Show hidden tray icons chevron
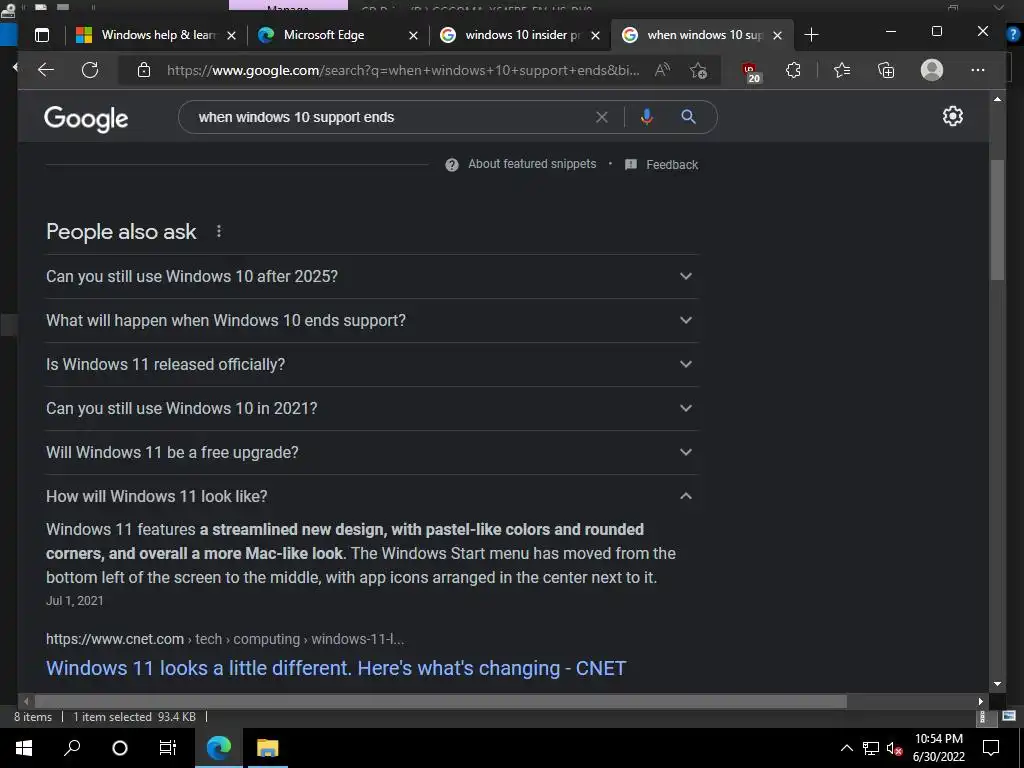The width and height of the screenshot is (1024, 768). [846, 748]
